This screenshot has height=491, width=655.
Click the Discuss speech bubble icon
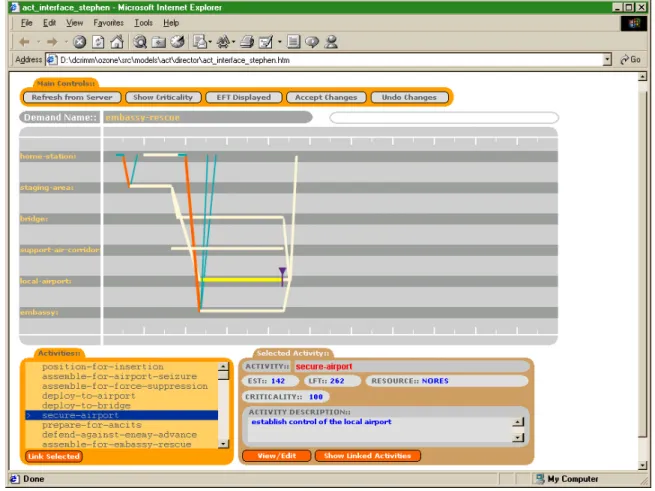point(312,42)
